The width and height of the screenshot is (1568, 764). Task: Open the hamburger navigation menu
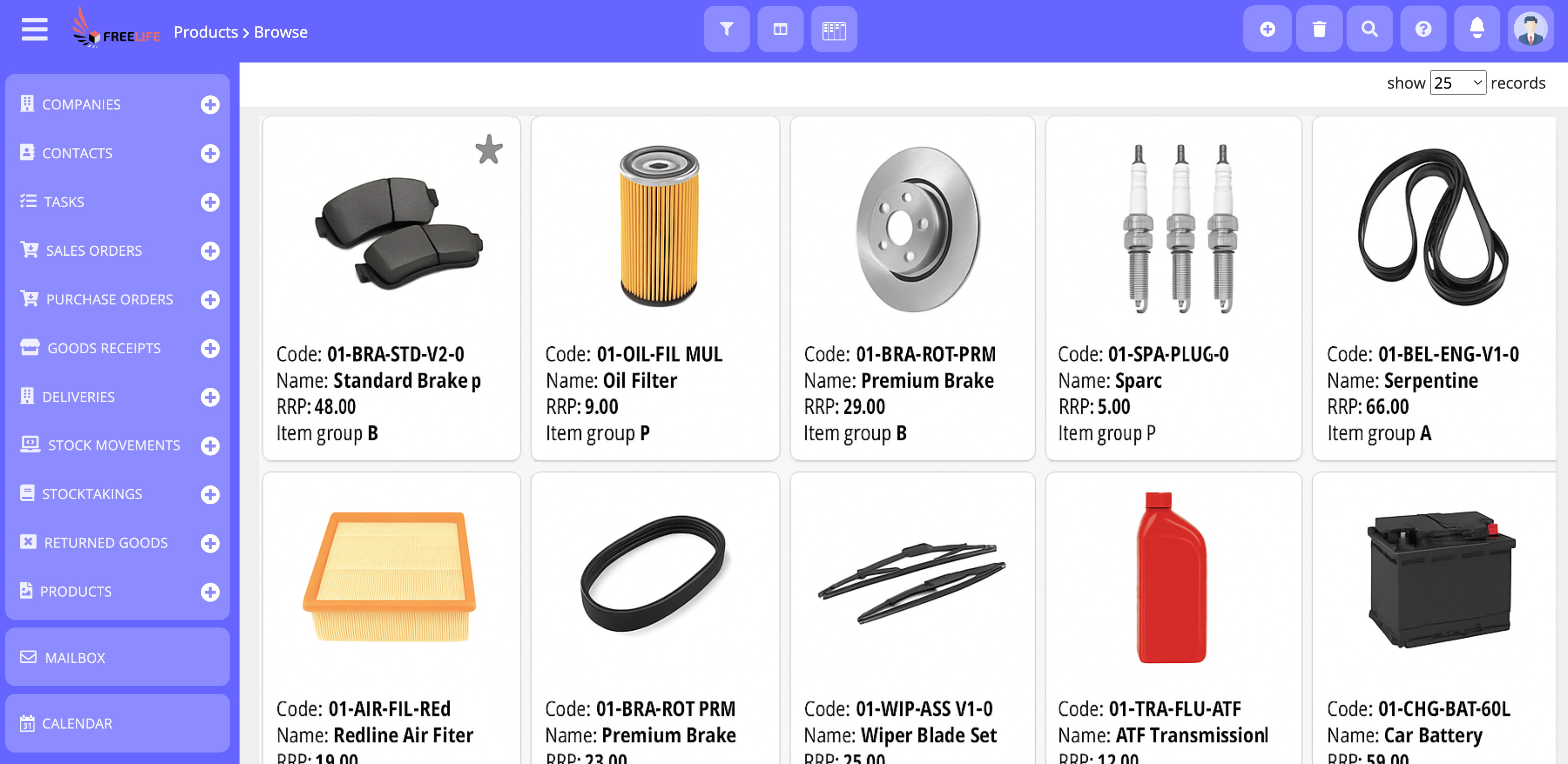point(35,30)
